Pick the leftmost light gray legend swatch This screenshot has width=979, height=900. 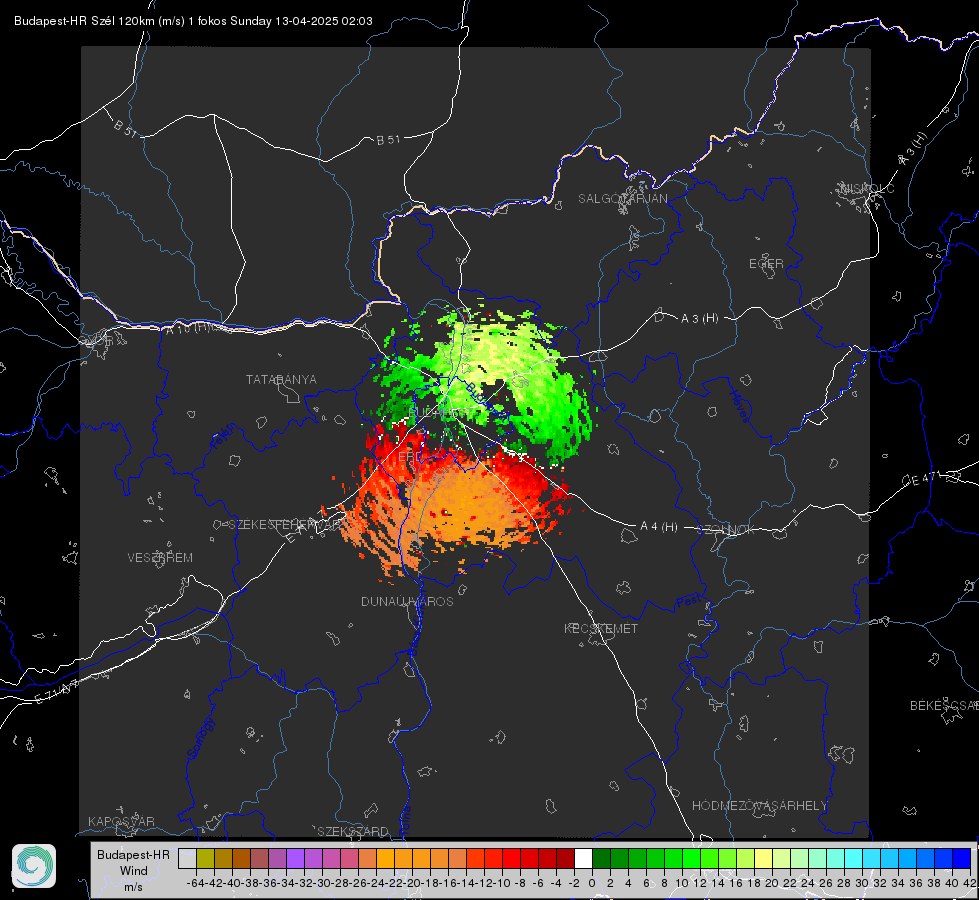[187, 858]
